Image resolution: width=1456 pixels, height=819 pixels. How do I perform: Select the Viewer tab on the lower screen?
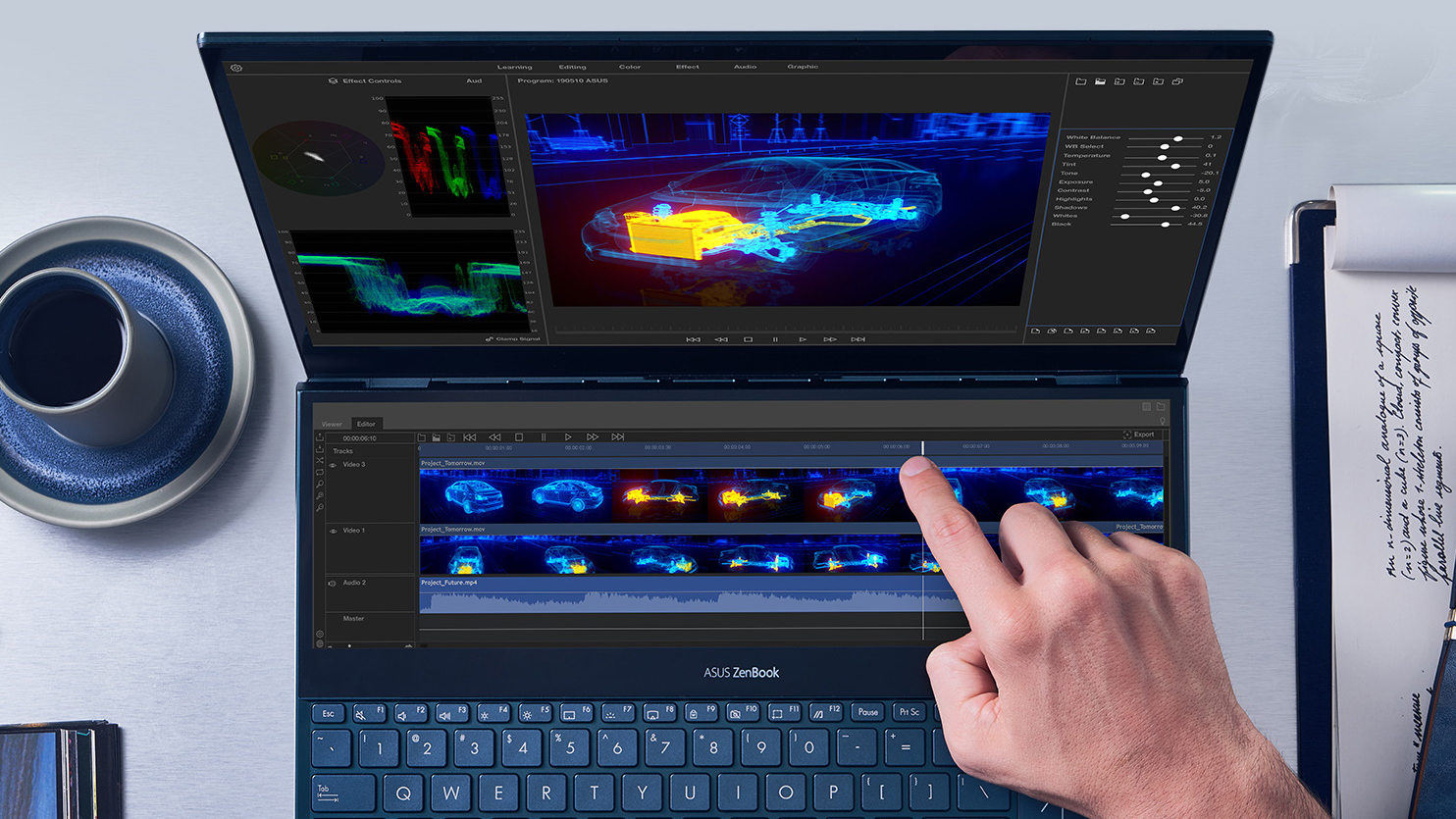point(332,424)
